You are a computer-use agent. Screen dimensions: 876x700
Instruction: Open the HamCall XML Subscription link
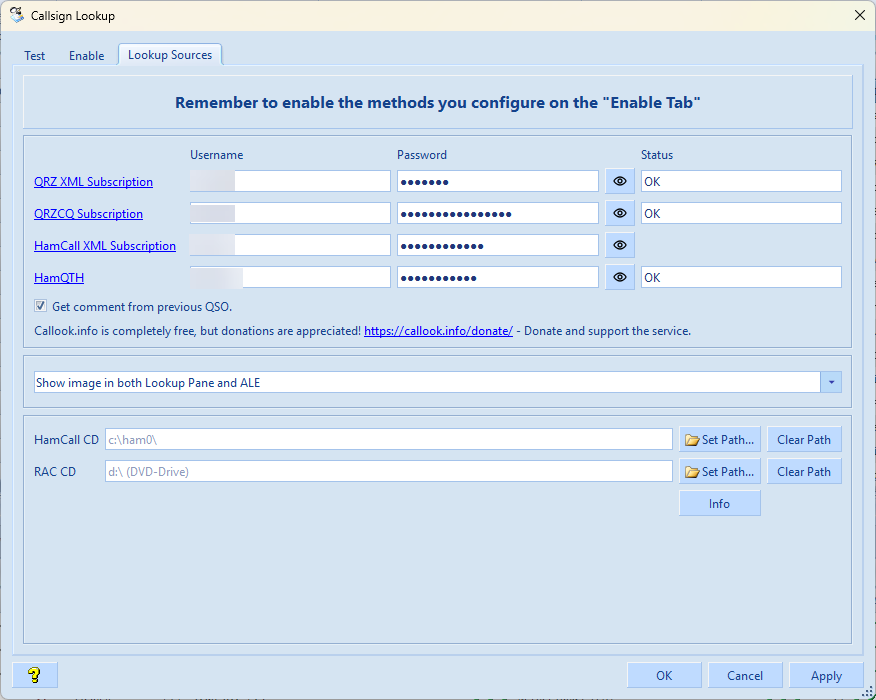tap(105, 246)
